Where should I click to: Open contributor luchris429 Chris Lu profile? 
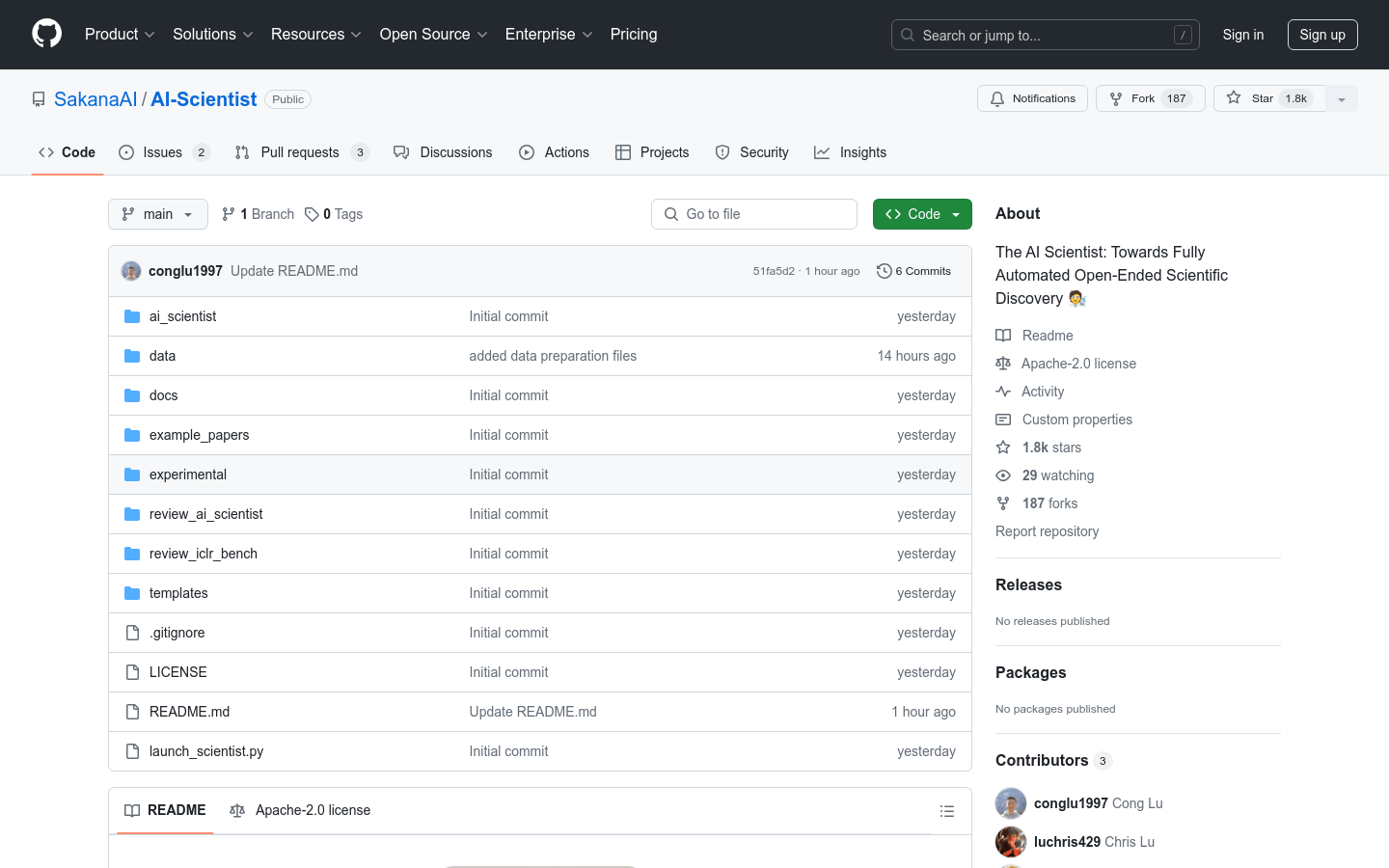(1094, 842)
